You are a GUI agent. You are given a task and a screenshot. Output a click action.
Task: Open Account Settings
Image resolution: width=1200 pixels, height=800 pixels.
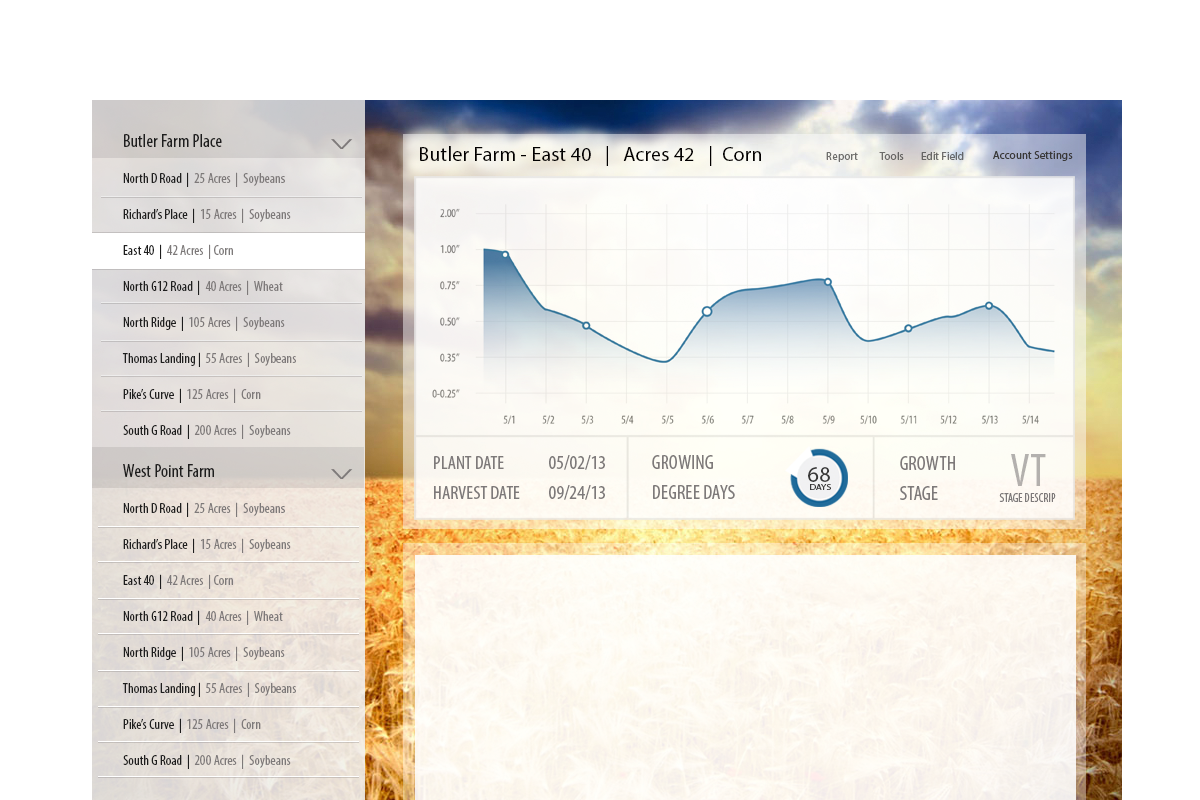coord(1032,155)
